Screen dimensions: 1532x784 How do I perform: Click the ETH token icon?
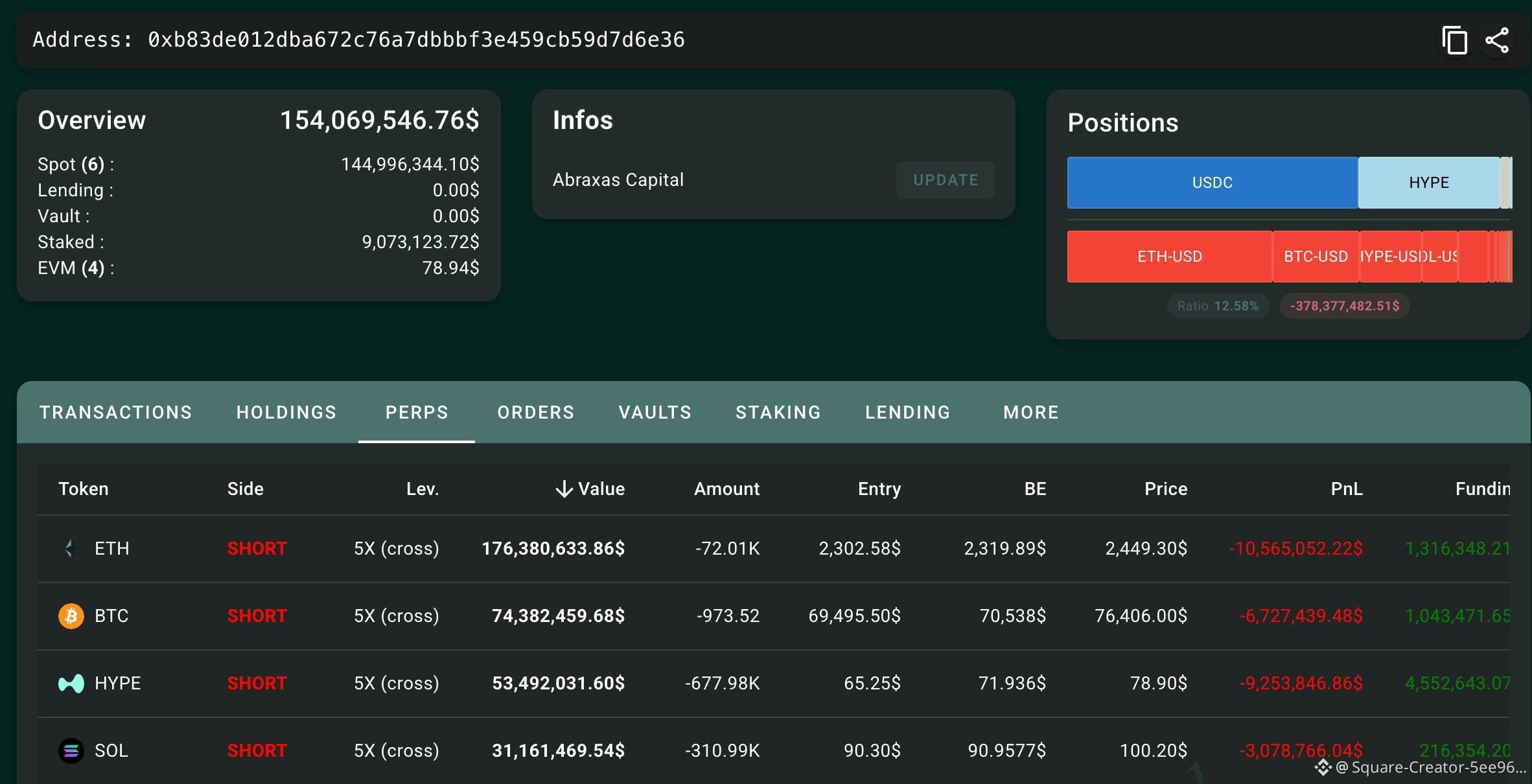click(71, 549)
